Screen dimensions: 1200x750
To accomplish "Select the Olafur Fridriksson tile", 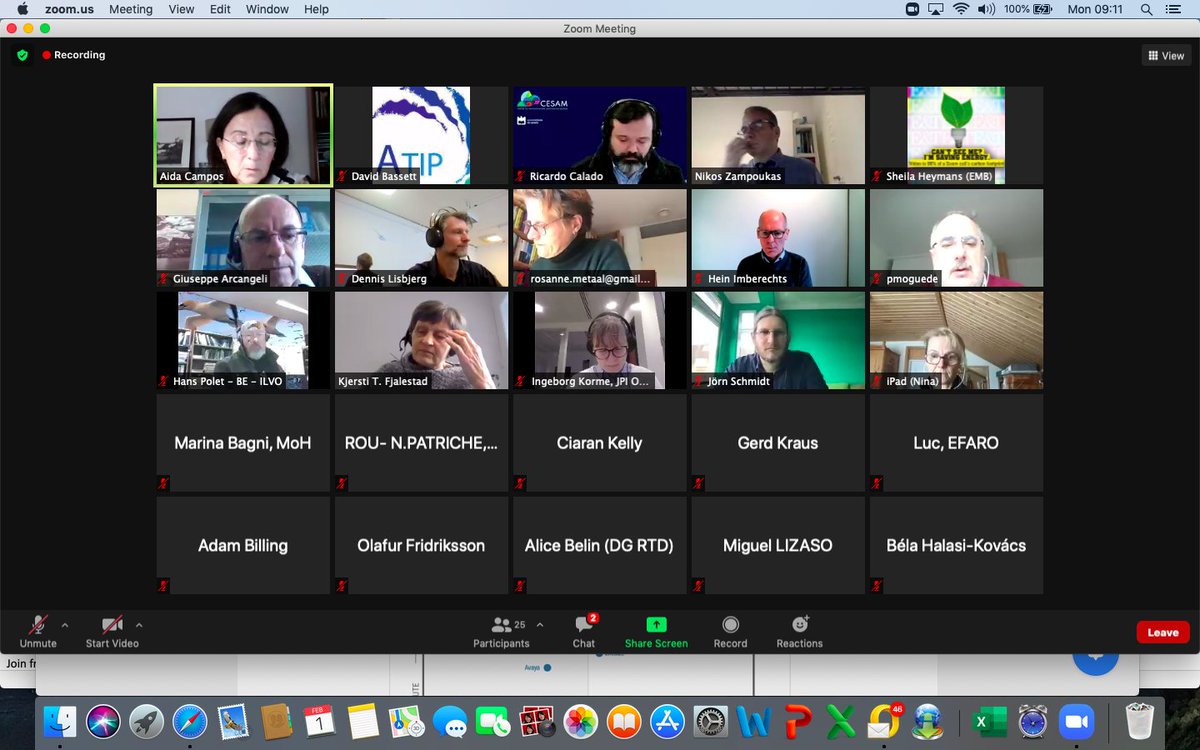I will (x=421, y=545).
